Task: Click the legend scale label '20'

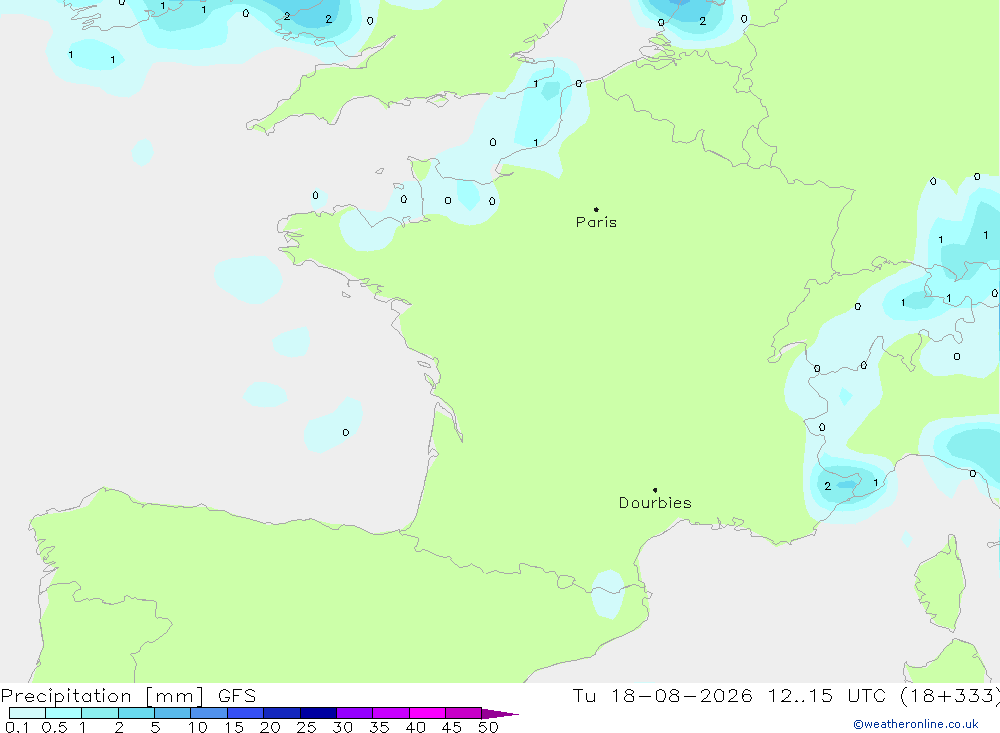Action: tap(270, 727)
